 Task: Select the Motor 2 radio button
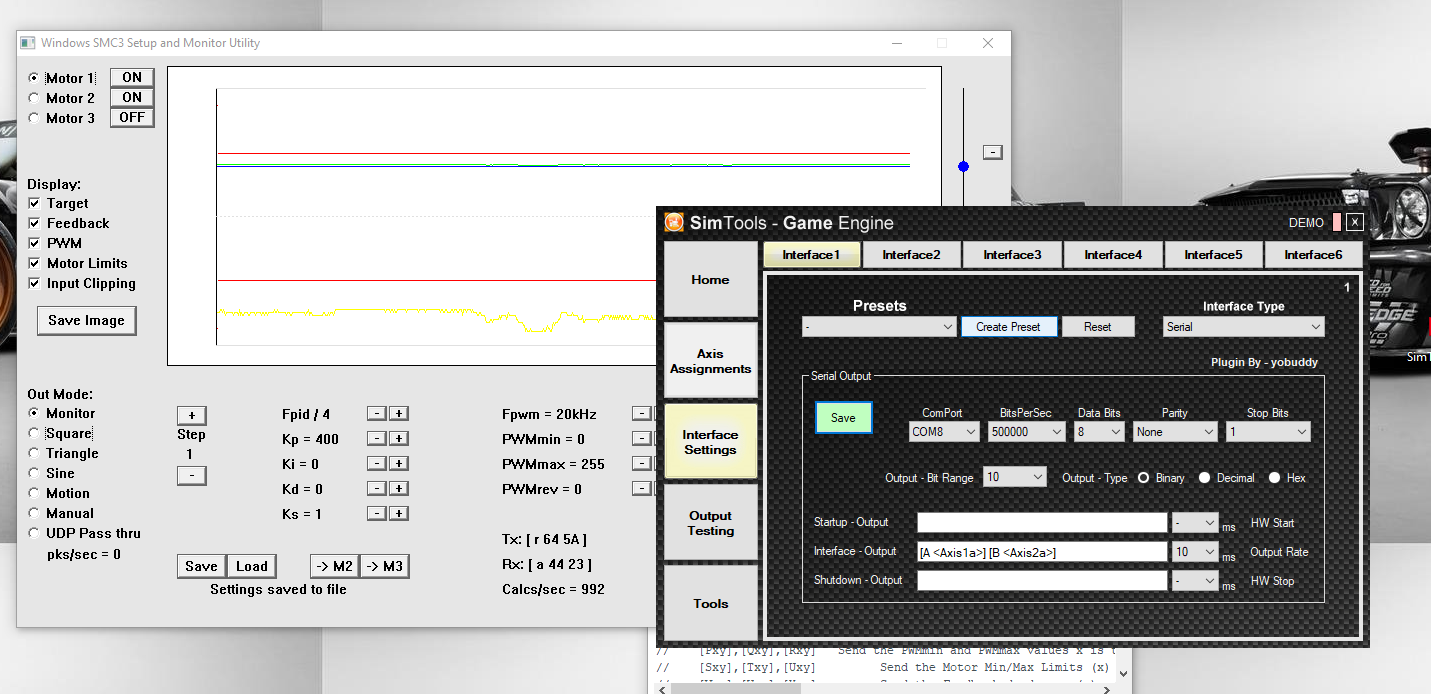[x=34, y=98]
